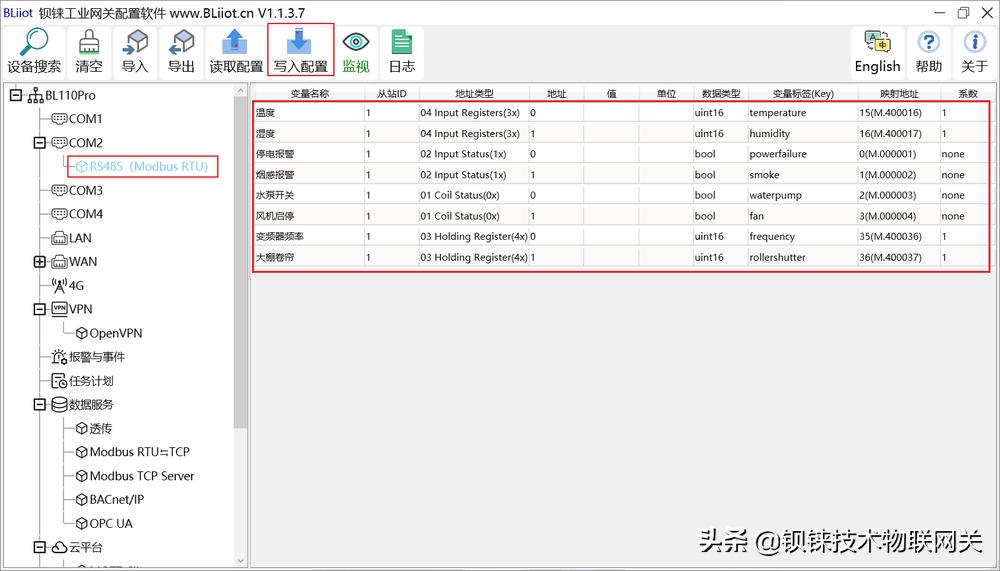The width and height of the screenshot is (1000, 571).
Task: Toggle the 监视 monitor eye icon
Action: (355, 43)
